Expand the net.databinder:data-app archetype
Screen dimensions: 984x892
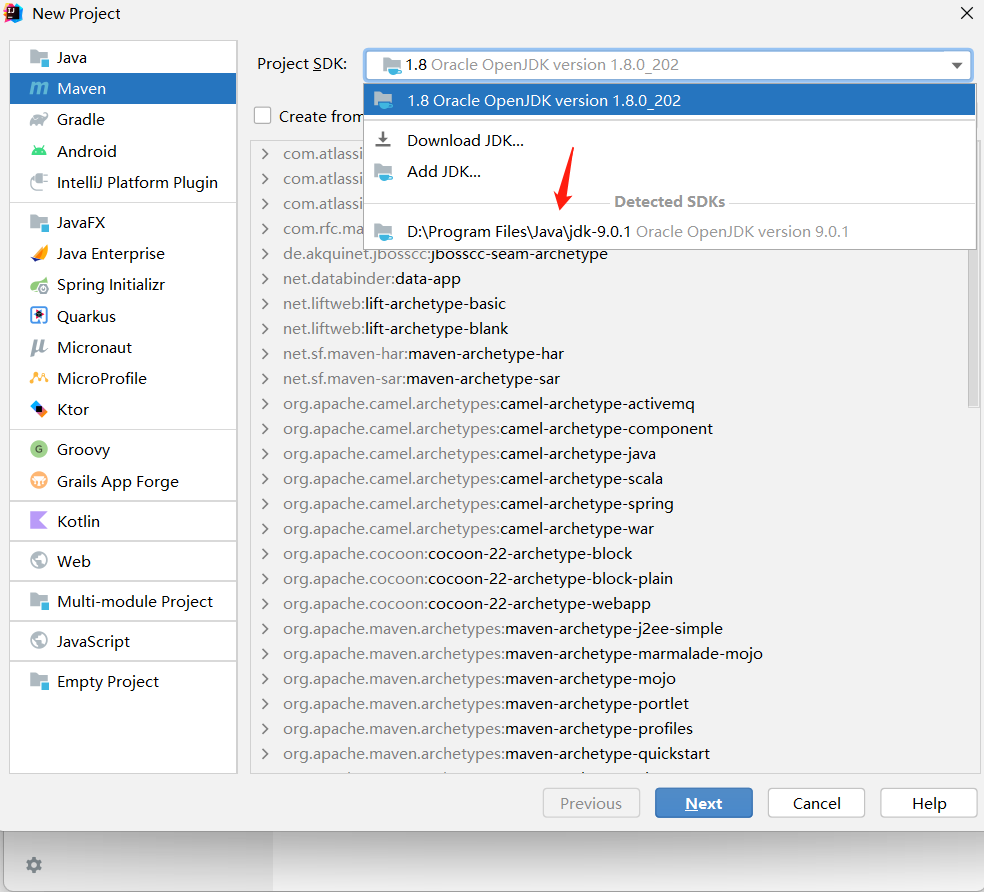(265, 279)
